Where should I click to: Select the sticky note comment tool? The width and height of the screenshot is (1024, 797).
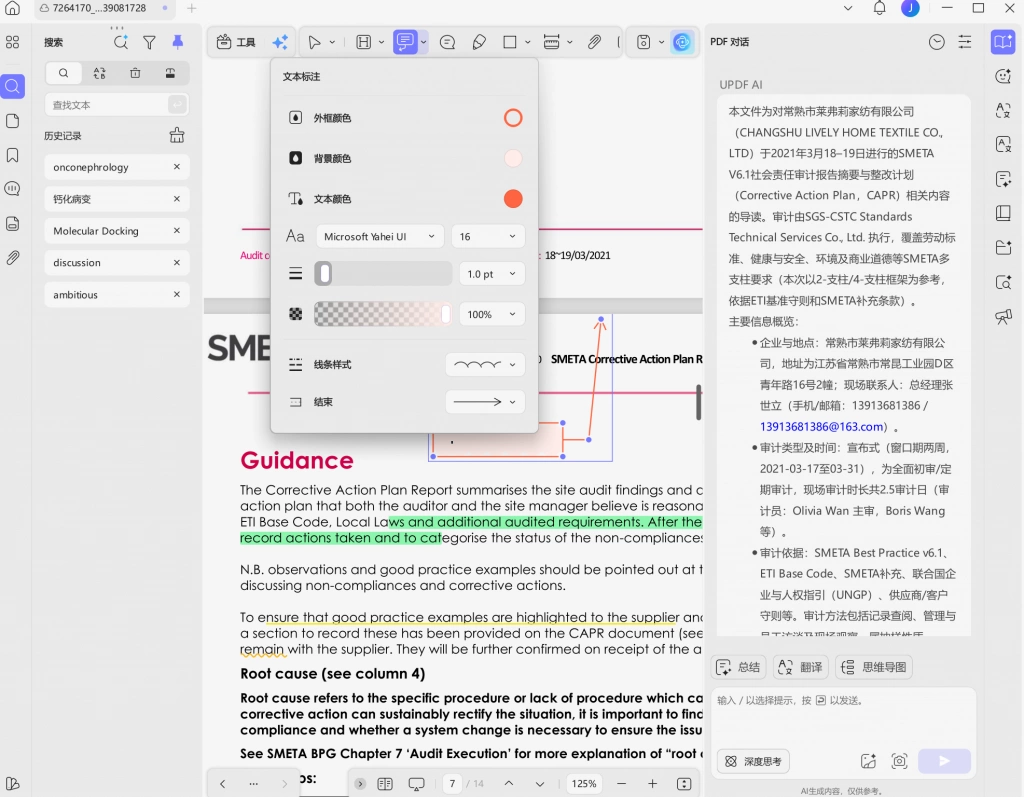pos(447,42)
